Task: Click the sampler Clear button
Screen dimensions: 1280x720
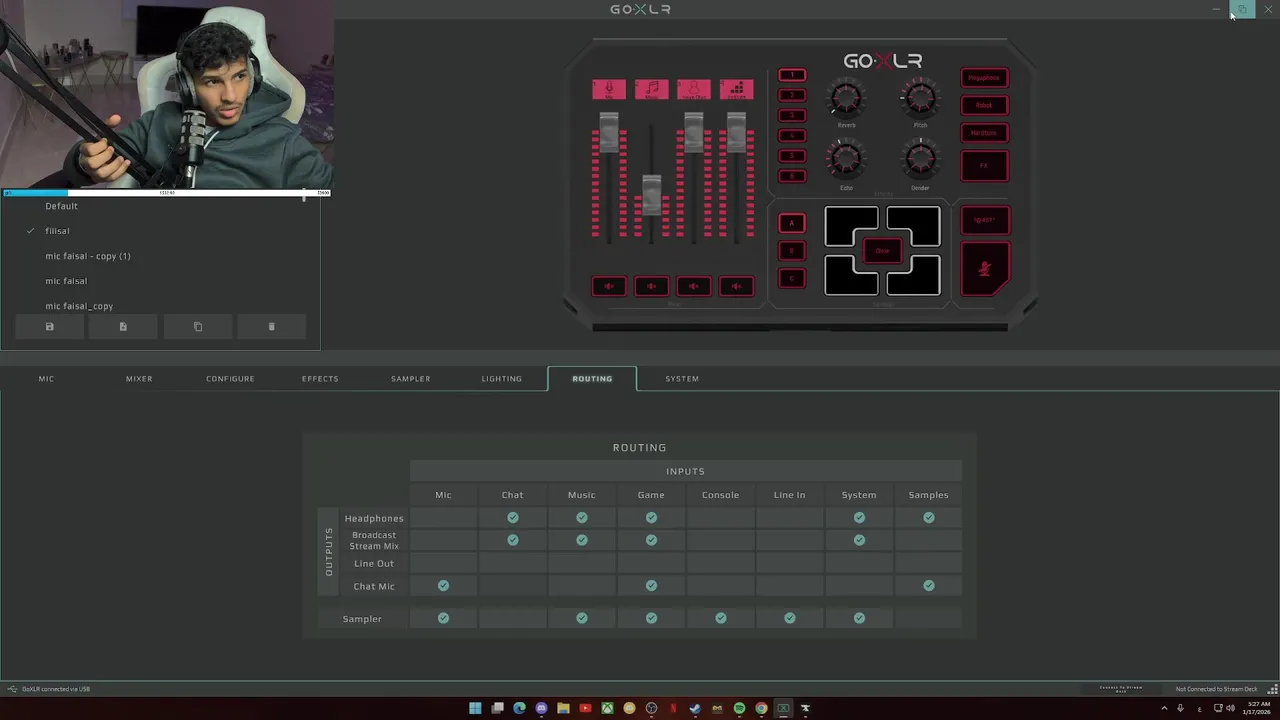Action: pyautogui.click(x=882, y=251)
